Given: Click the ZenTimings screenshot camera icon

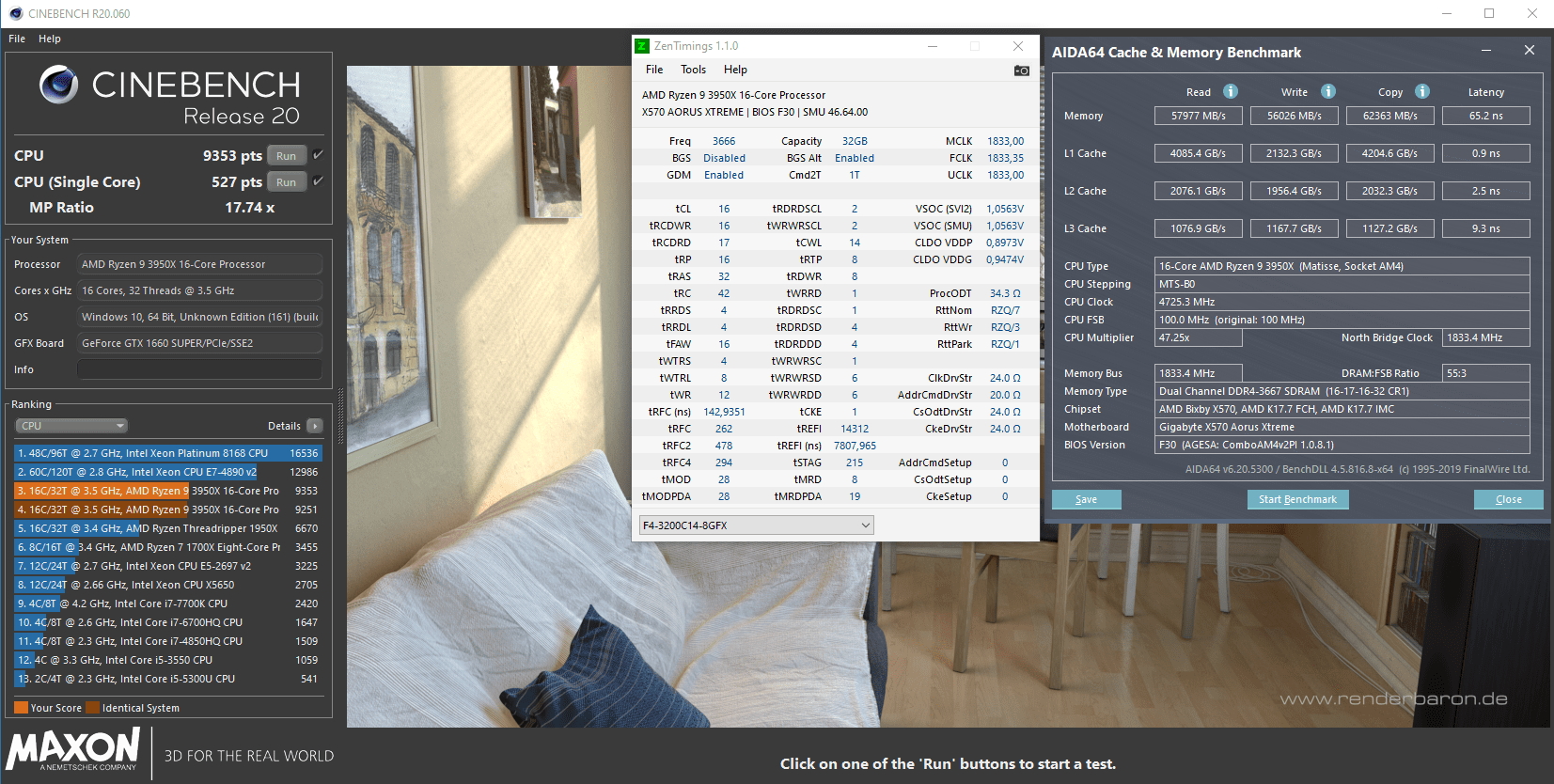Looking at the screenshot, I should (1022, 71).
